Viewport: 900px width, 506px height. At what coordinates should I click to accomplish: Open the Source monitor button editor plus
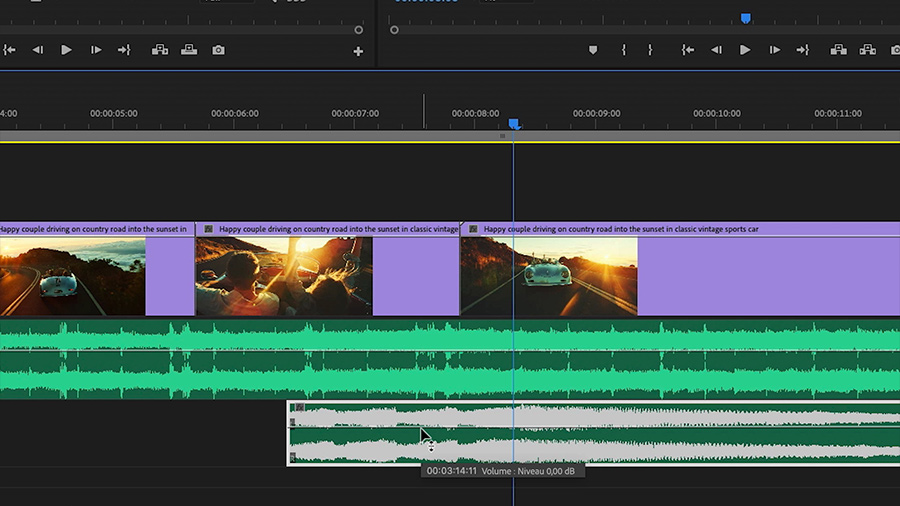click(x=358, y=51)
